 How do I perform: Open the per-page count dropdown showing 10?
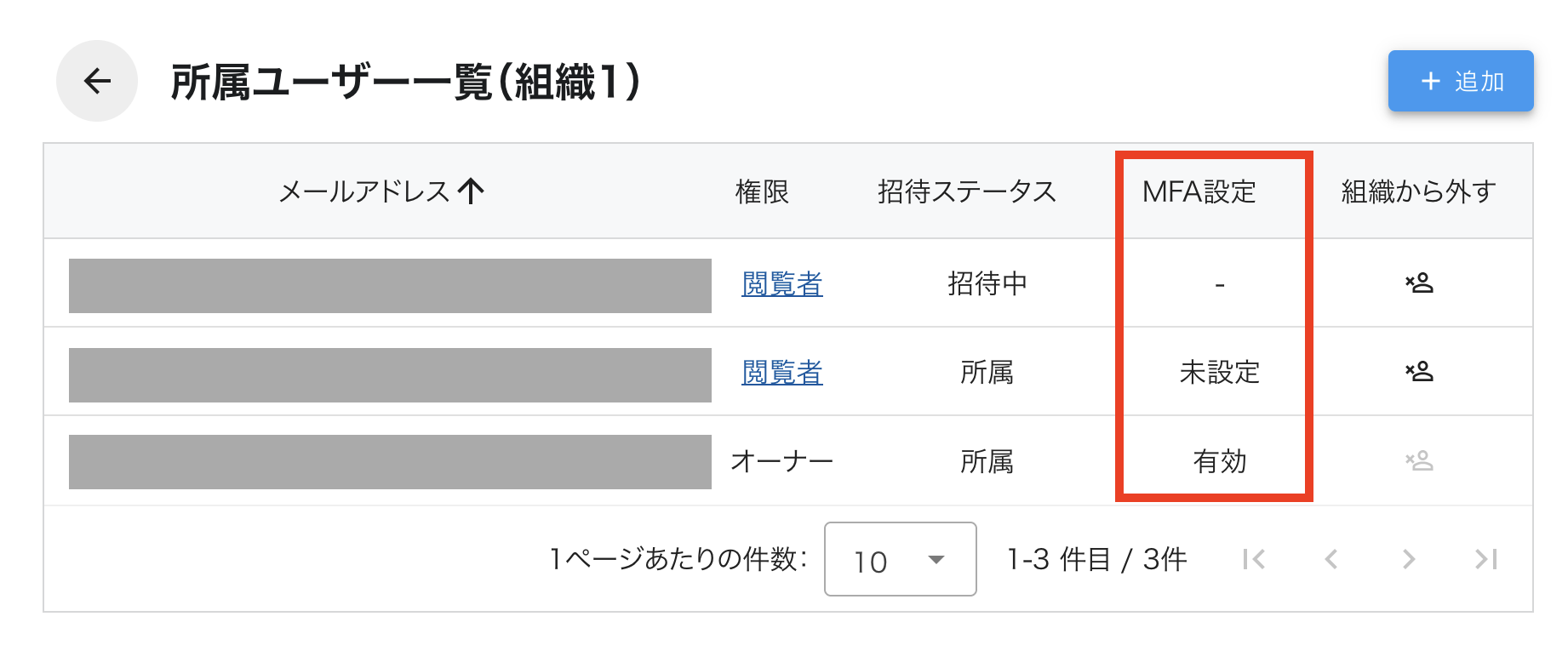point(899,559)
